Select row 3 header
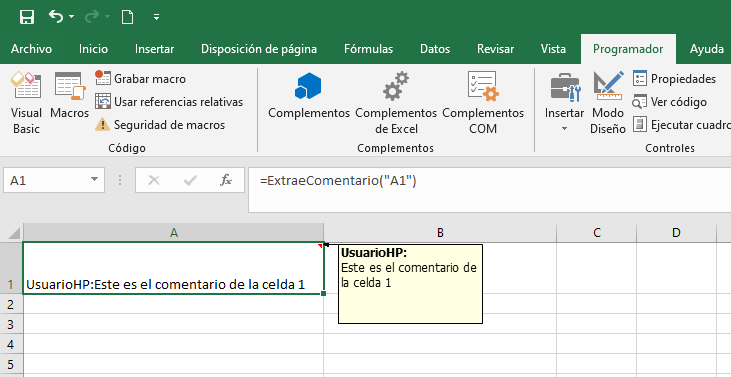Viewport: 731px width, 377px height. click(11, 324)
